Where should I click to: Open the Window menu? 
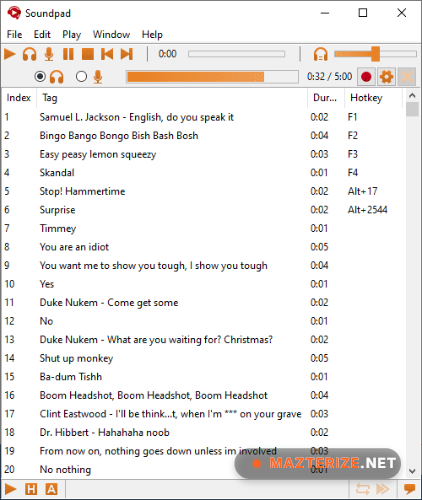coord(111,34)
